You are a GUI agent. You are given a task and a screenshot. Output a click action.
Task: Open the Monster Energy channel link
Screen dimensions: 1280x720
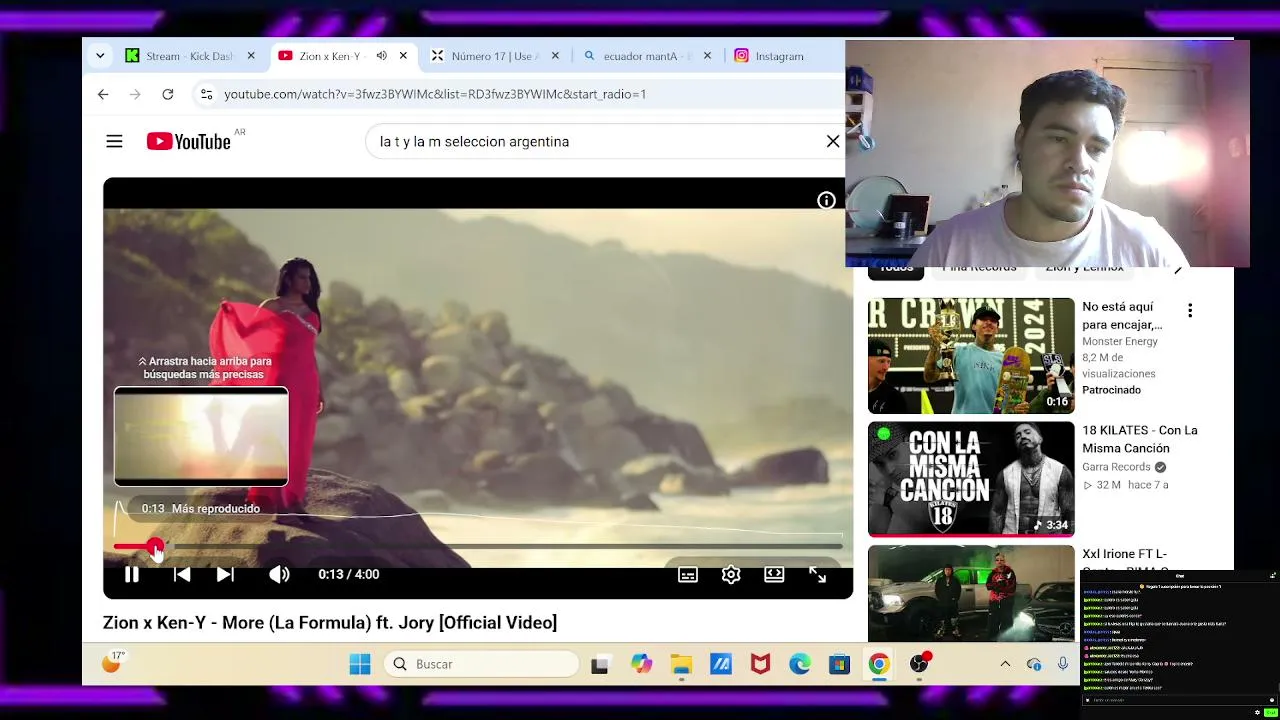(x=1119, y=342)
